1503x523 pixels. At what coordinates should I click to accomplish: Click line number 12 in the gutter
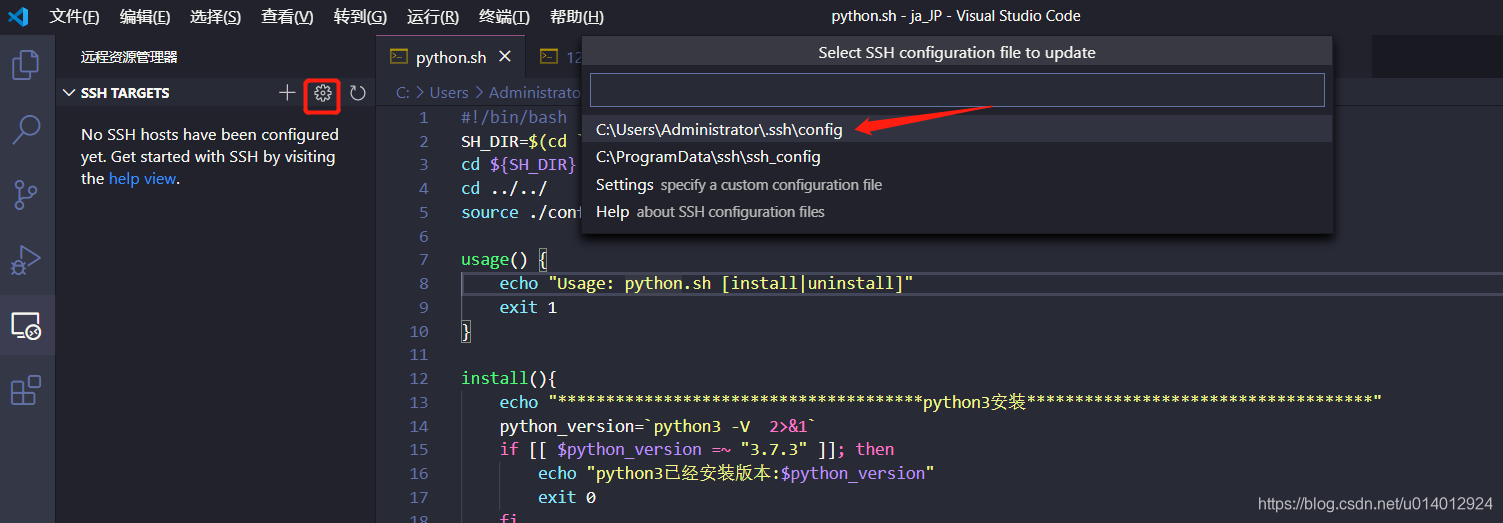tap(419, 378)
